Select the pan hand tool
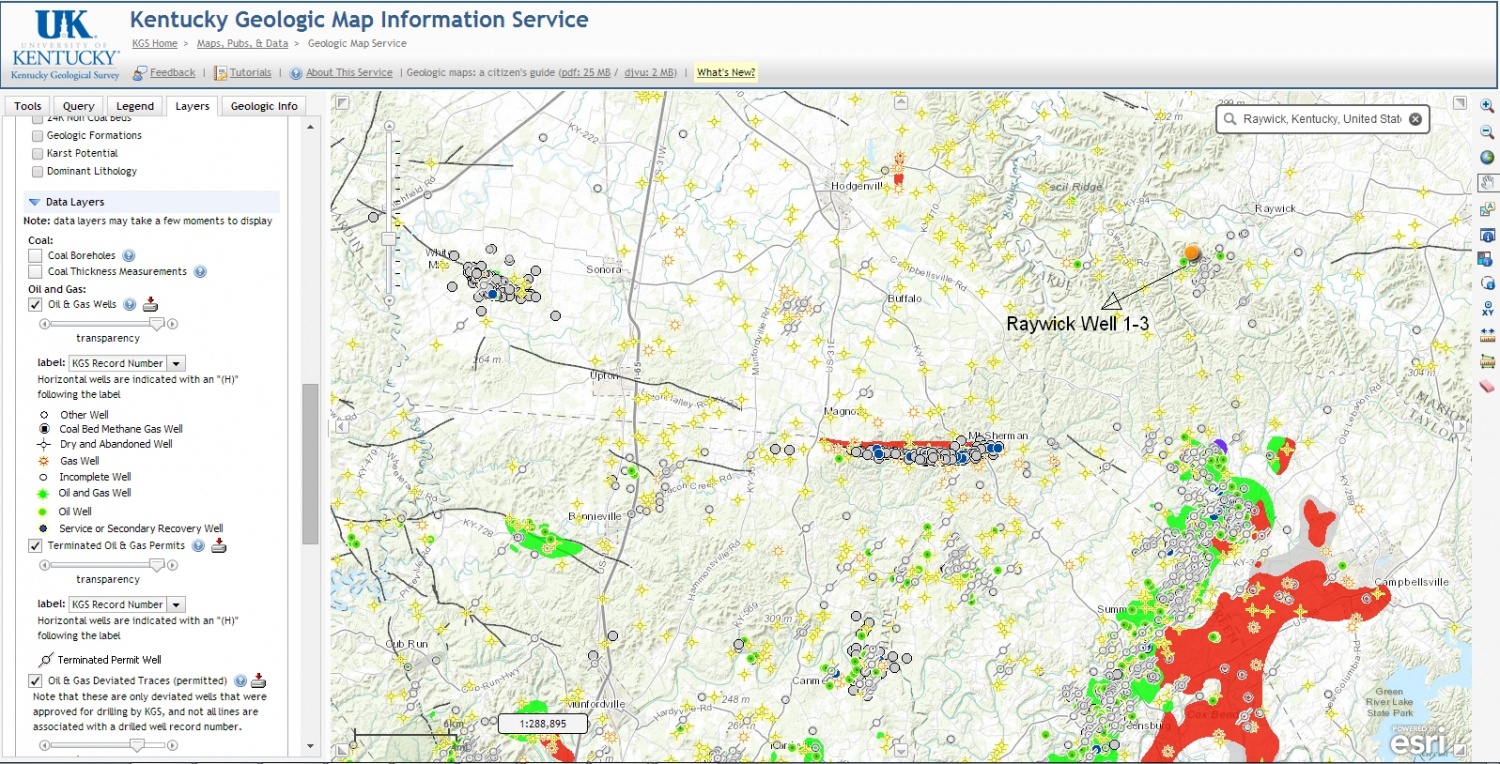Viewport: 1500px width, 764px height. pyautogui.click(x=1487, y=183)
